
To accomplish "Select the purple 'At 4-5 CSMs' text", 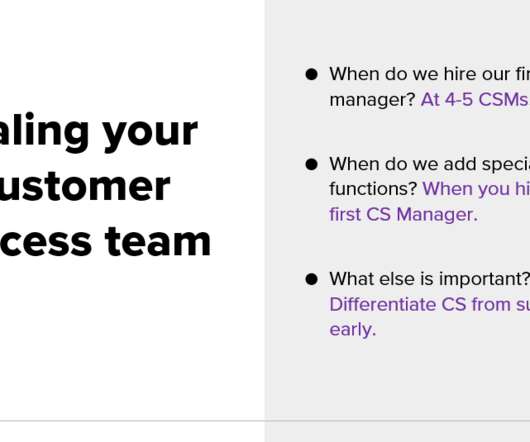I will click(x=475, y=99).
